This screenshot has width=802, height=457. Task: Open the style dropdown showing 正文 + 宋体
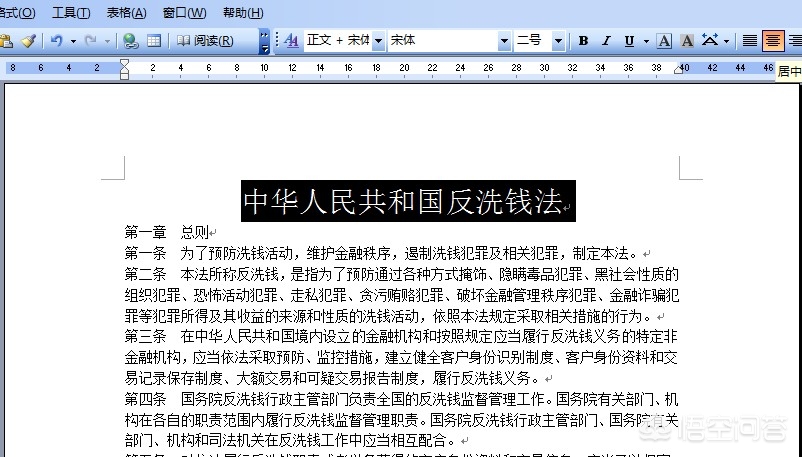point(378,41)
